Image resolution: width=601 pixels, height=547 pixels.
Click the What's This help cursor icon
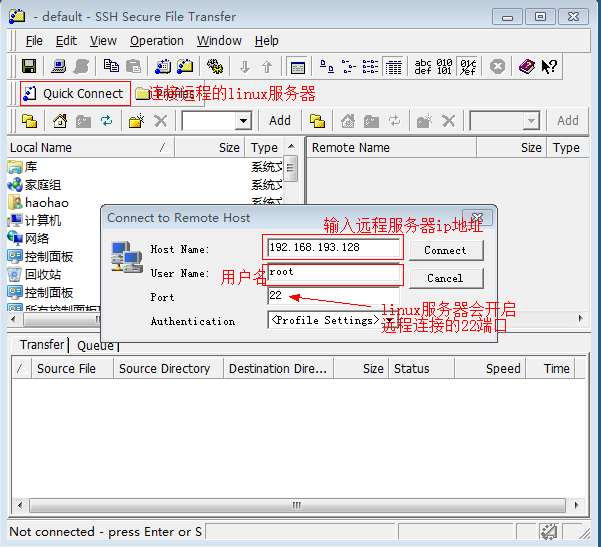point(549,67)
